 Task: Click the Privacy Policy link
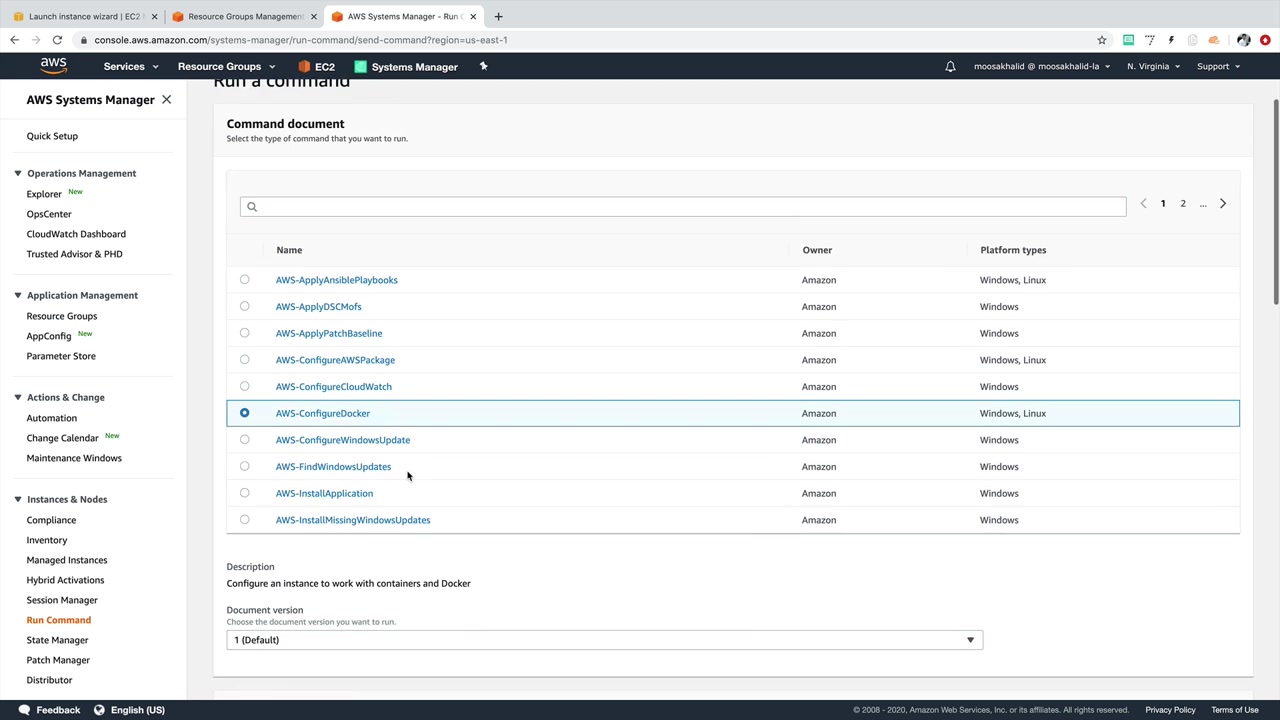point(1170,710)
